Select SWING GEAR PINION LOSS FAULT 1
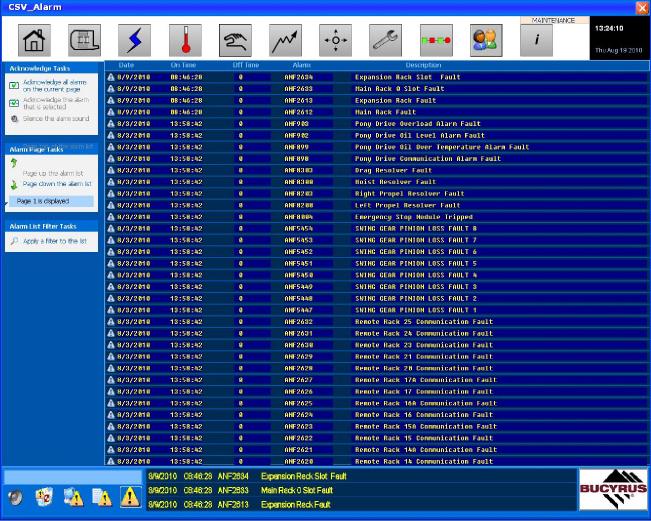The image size is (651, 521). point(377,310)
